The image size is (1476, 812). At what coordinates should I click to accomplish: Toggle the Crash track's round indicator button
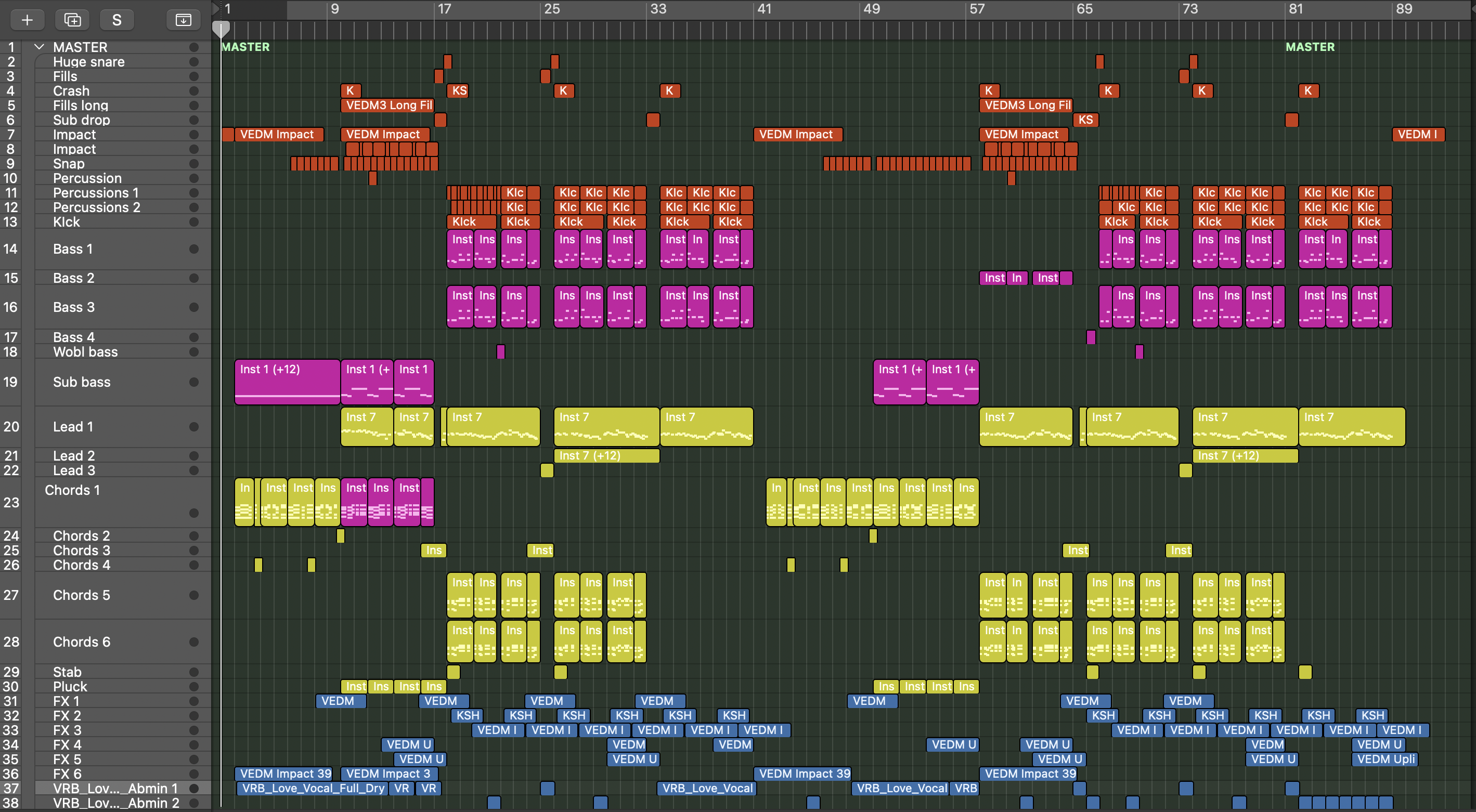[193, 91]
